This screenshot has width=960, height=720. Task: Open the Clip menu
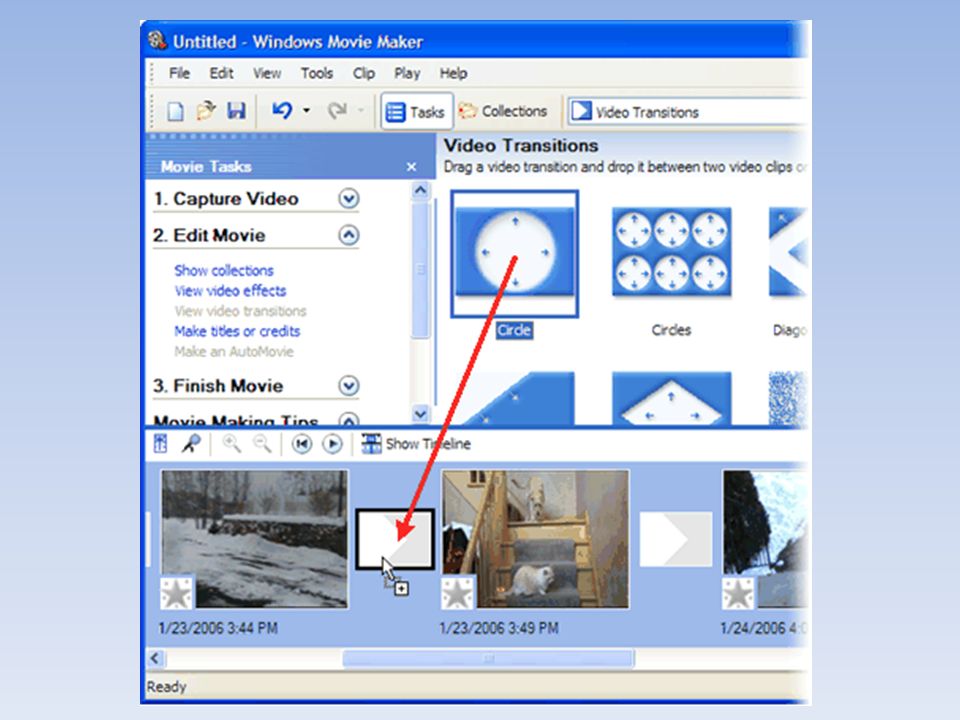[364, 73]
